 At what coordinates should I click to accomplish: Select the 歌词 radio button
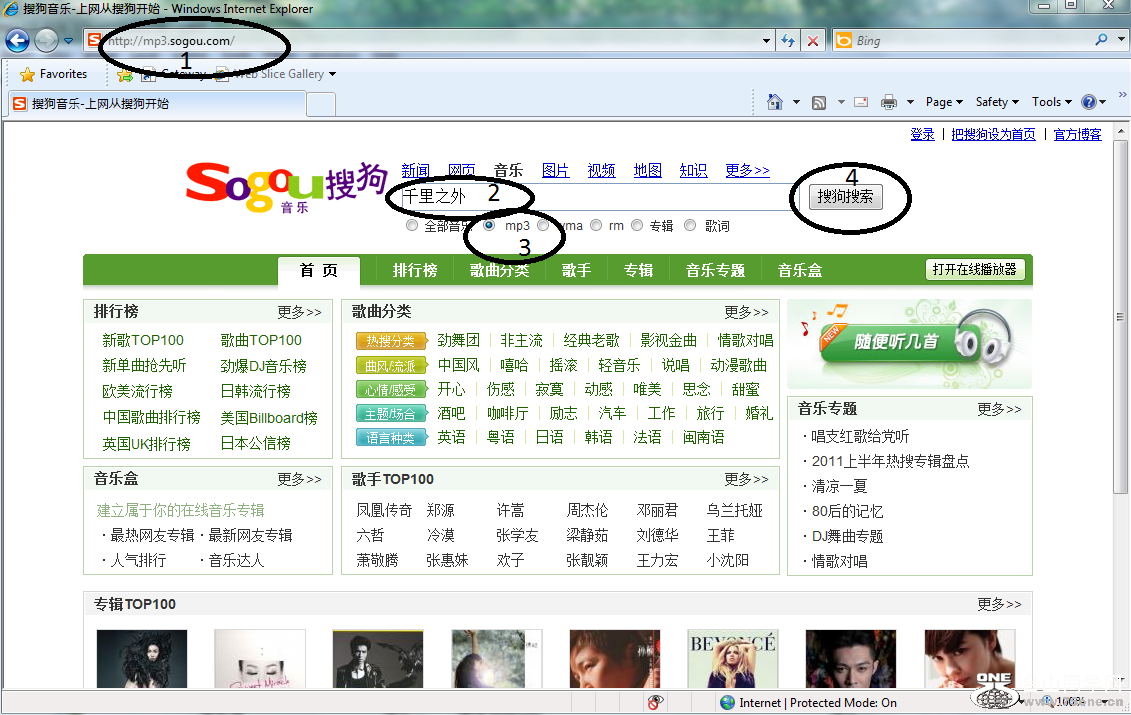690,225
